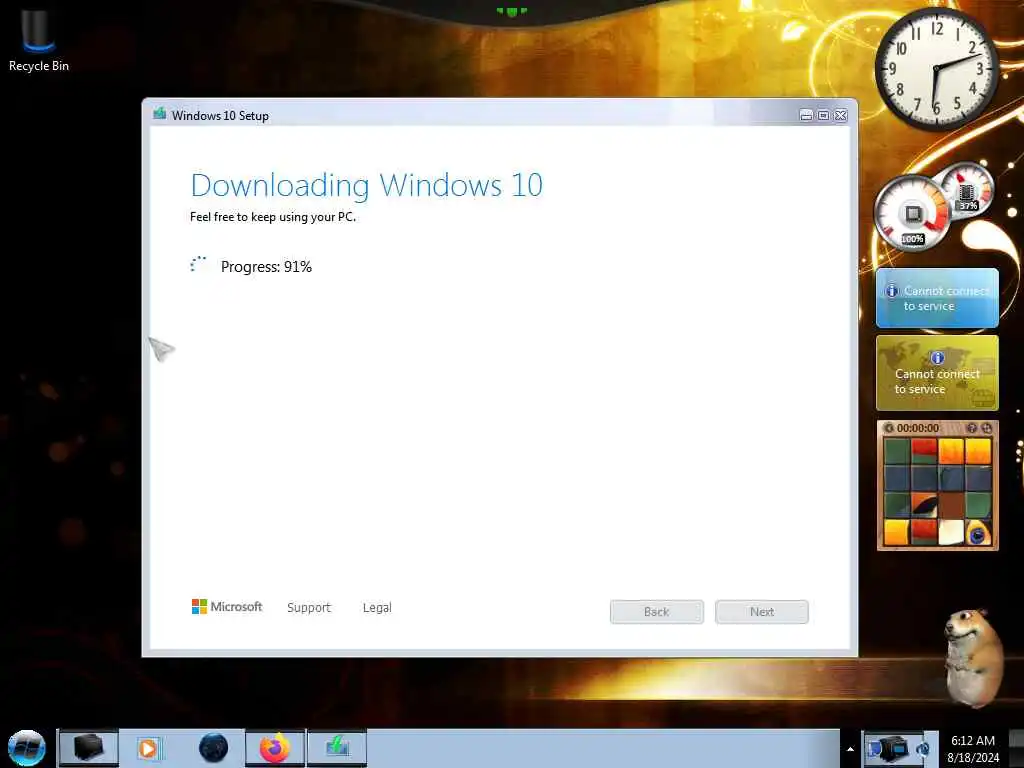1024x768 pixels.
Task: Click the green sidebar handle at screen top
Action: pyautogui.click(x=512, y=11)
